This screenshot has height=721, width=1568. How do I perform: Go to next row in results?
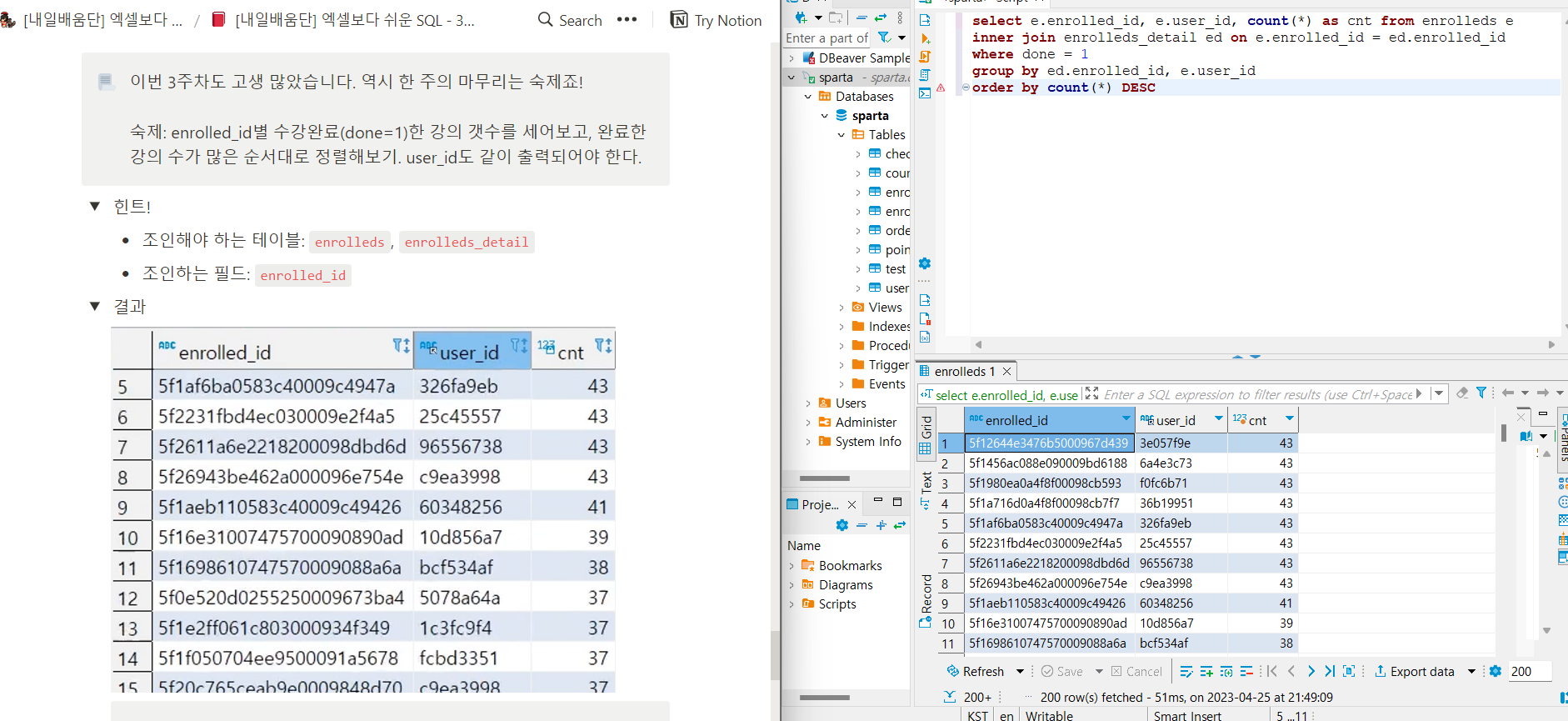tap(1311, 671)
